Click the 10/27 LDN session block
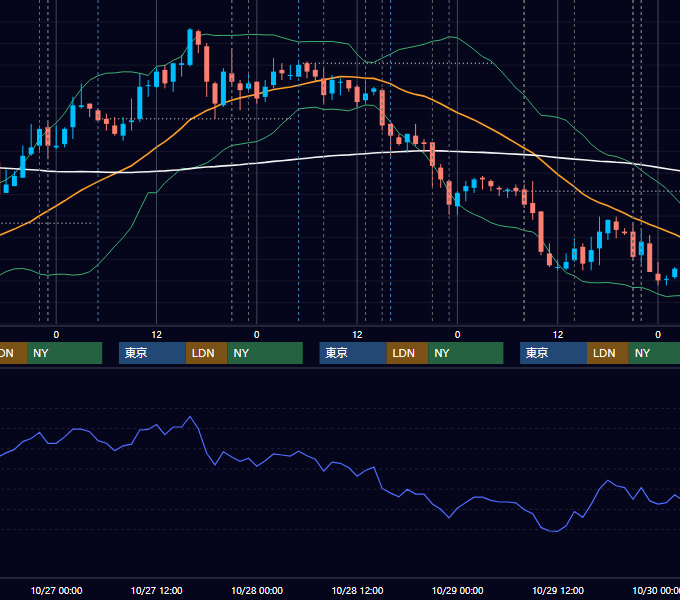This screenshot has width=680, height=600. (x=206, y=353)
